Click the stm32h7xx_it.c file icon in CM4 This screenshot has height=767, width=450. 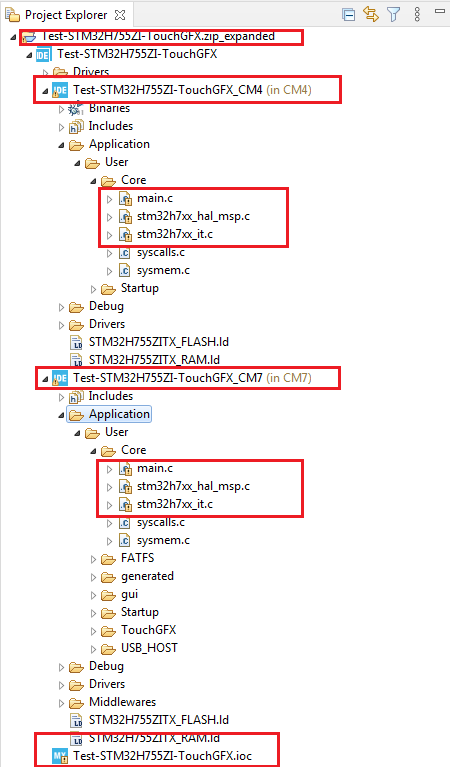point(125,235)
